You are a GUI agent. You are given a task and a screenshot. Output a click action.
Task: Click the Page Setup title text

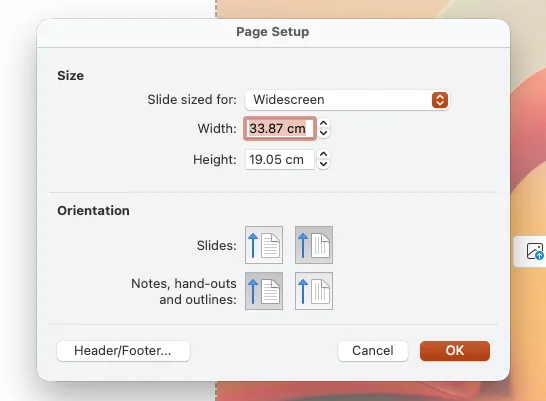[273, 32]
